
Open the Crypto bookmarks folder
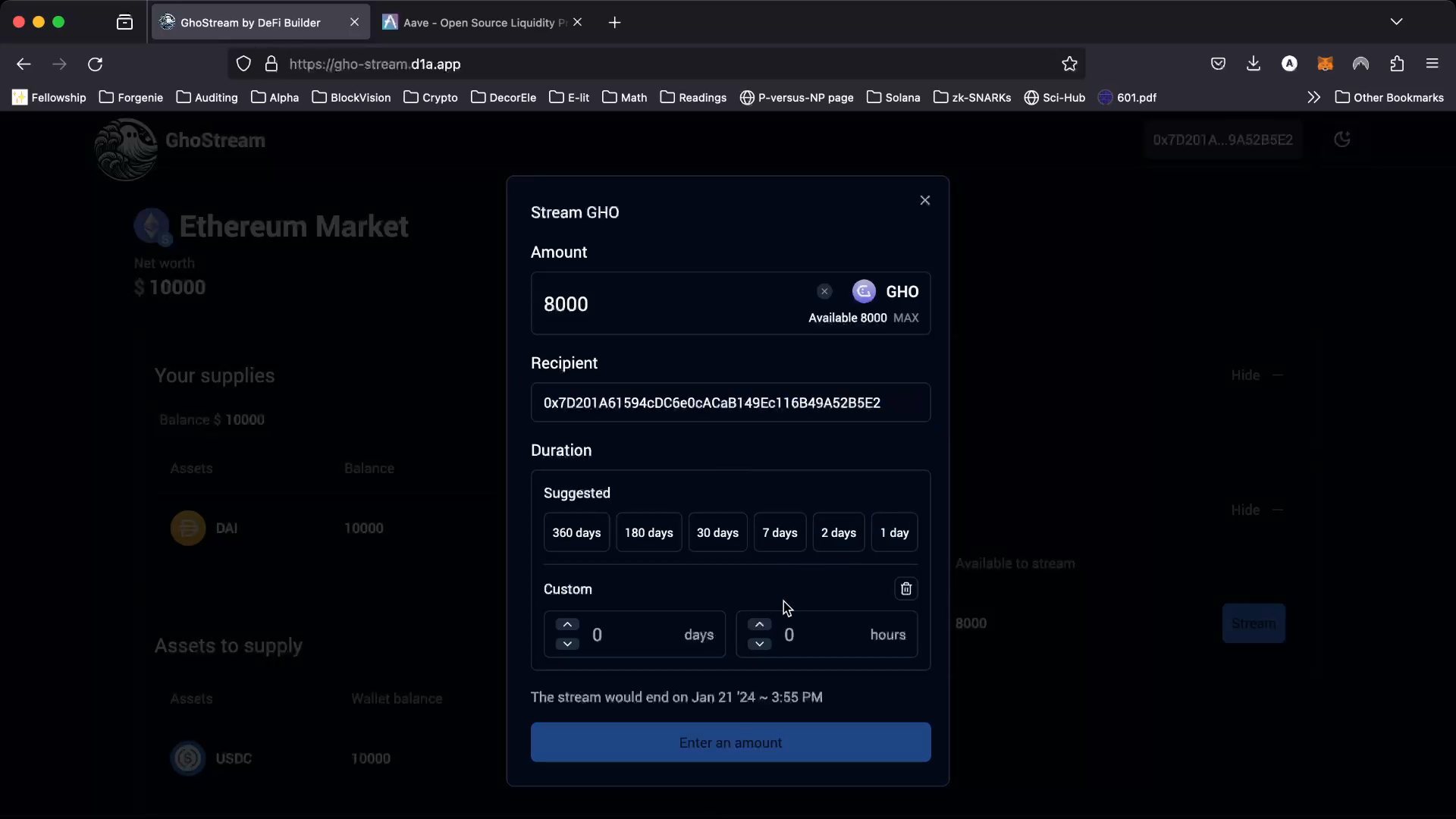[431, 98]
